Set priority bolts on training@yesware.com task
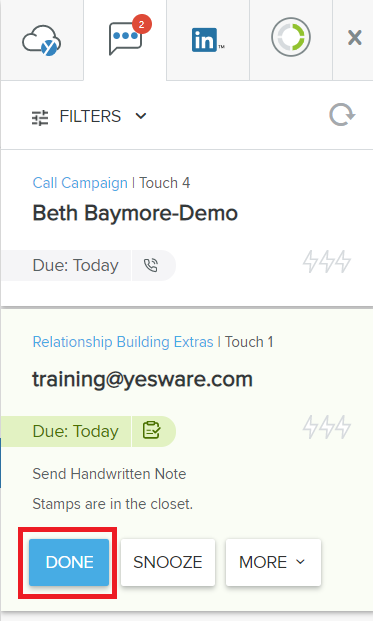The image size is (373, 621). (327, 427)
